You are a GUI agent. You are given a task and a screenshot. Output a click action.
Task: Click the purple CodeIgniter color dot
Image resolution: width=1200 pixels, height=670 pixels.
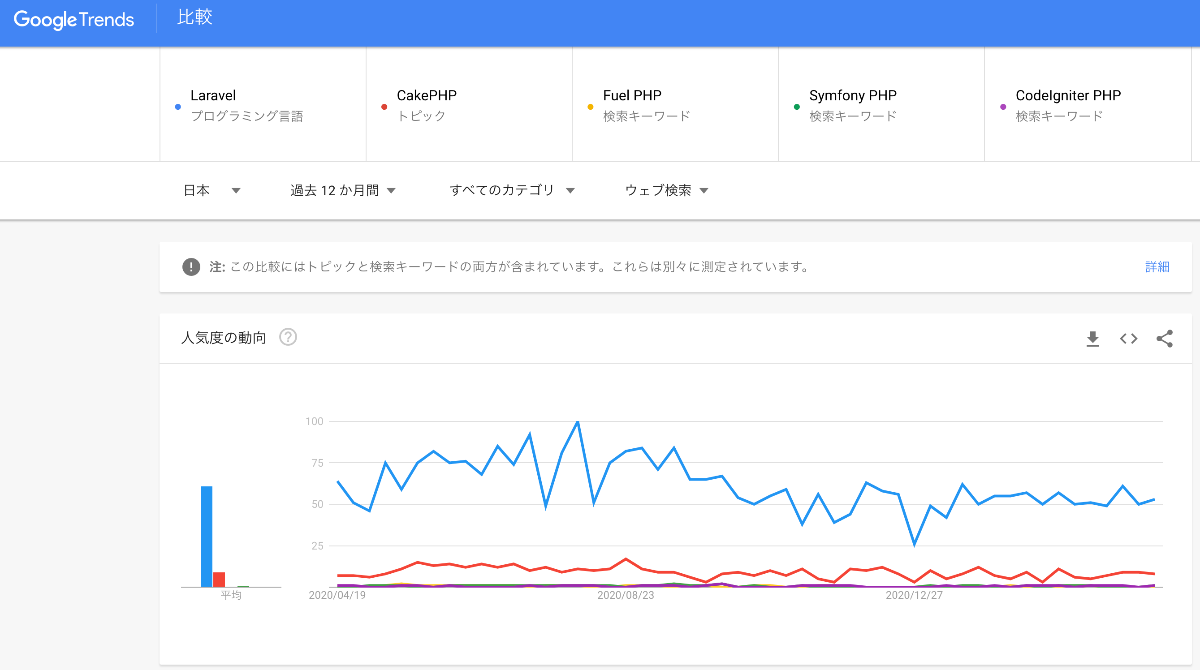[1003, 106]
